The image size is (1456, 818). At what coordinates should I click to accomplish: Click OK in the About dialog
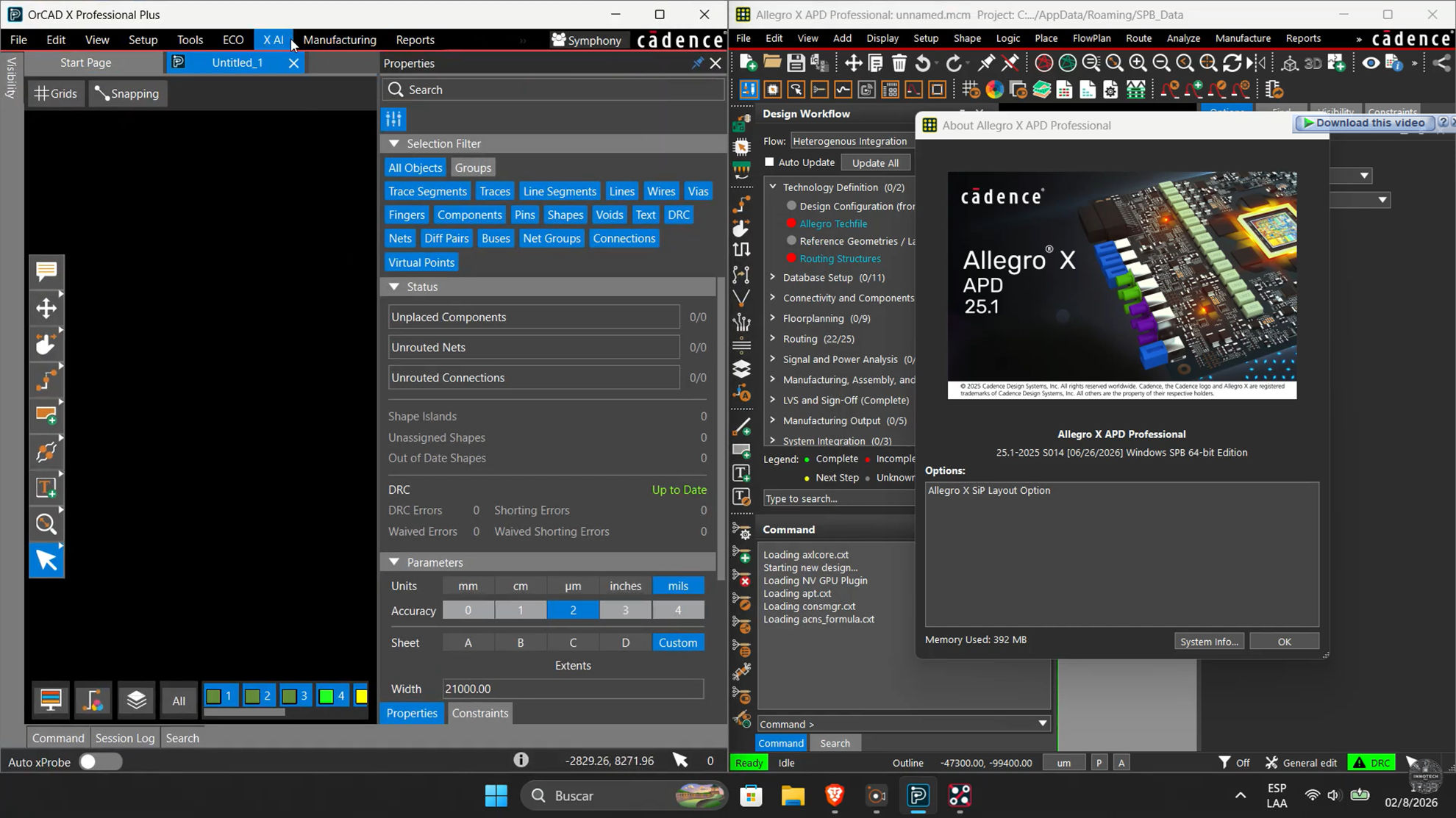(x=1284, y=642)
